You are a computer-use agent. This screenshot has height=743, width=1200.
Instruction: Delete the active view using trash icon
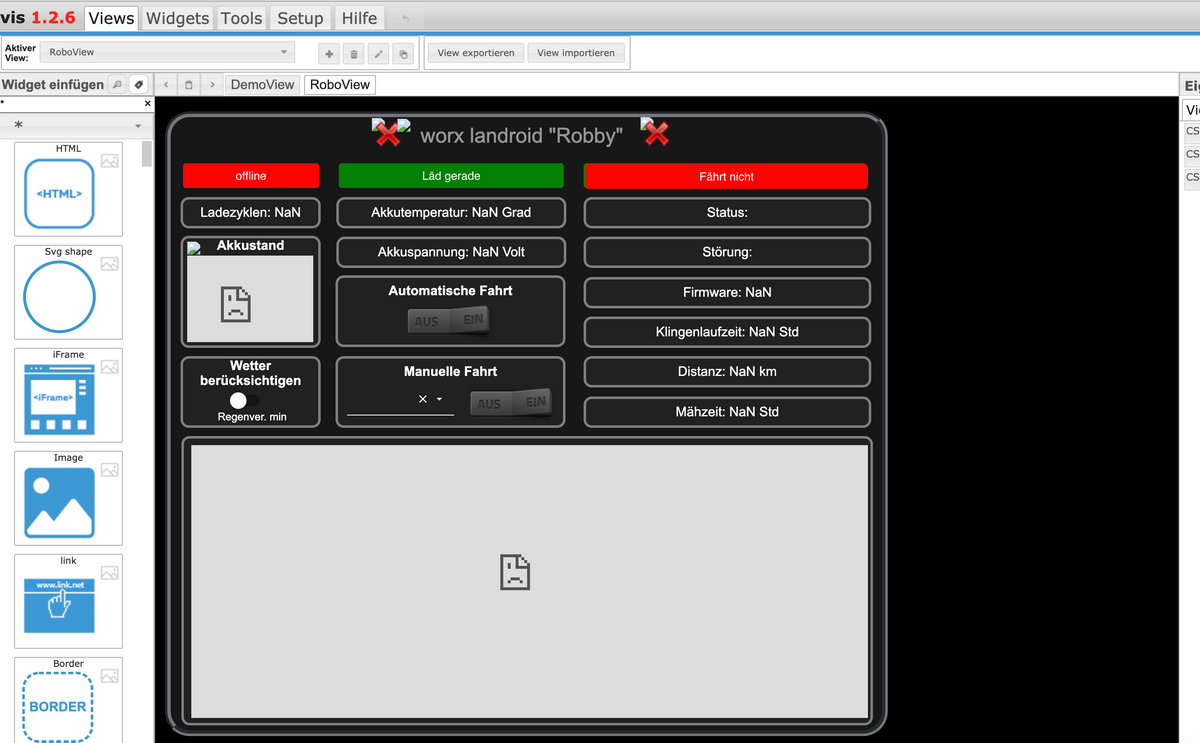coord(354,54)
